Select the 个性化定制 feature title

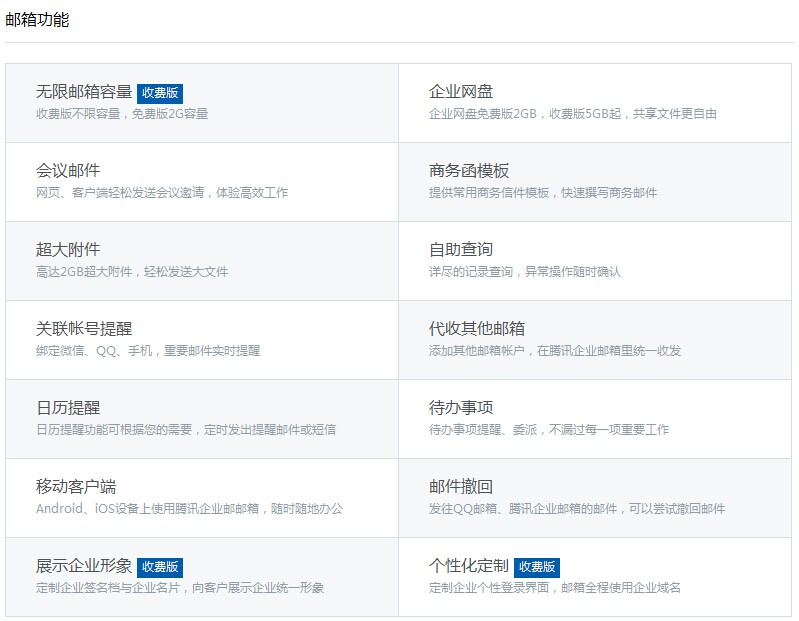(469, 566)
